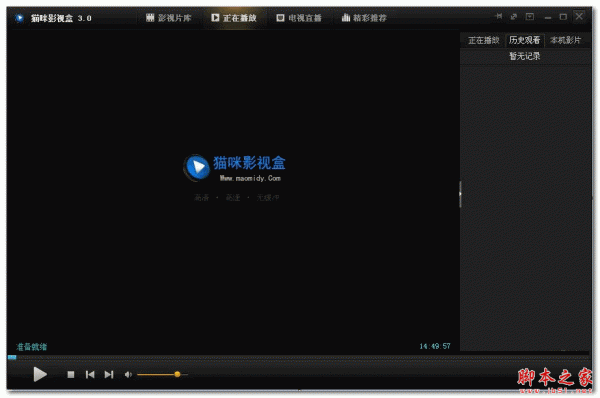
Task: Minimize the 猫咪影视盒 window
Action: [x=548, y=17]
